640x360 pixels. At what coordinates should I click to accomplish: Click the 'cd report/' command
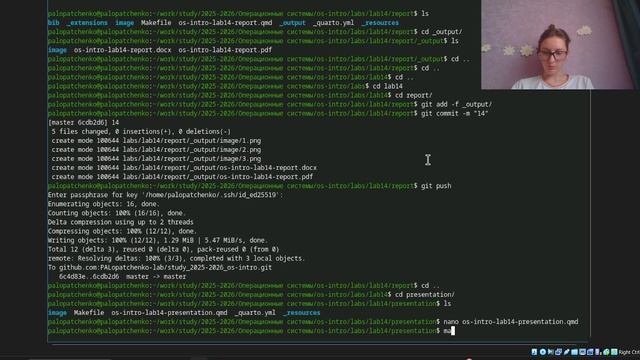coord(413,95)
